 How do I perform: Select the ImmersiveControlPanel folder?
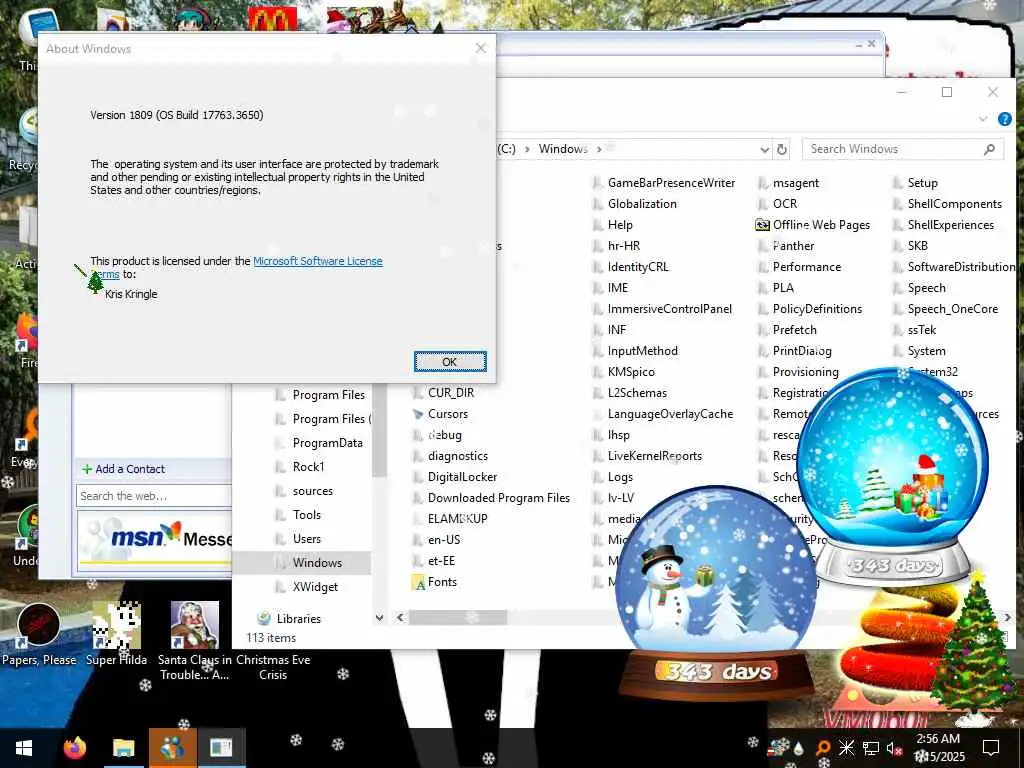coord(669,309)
